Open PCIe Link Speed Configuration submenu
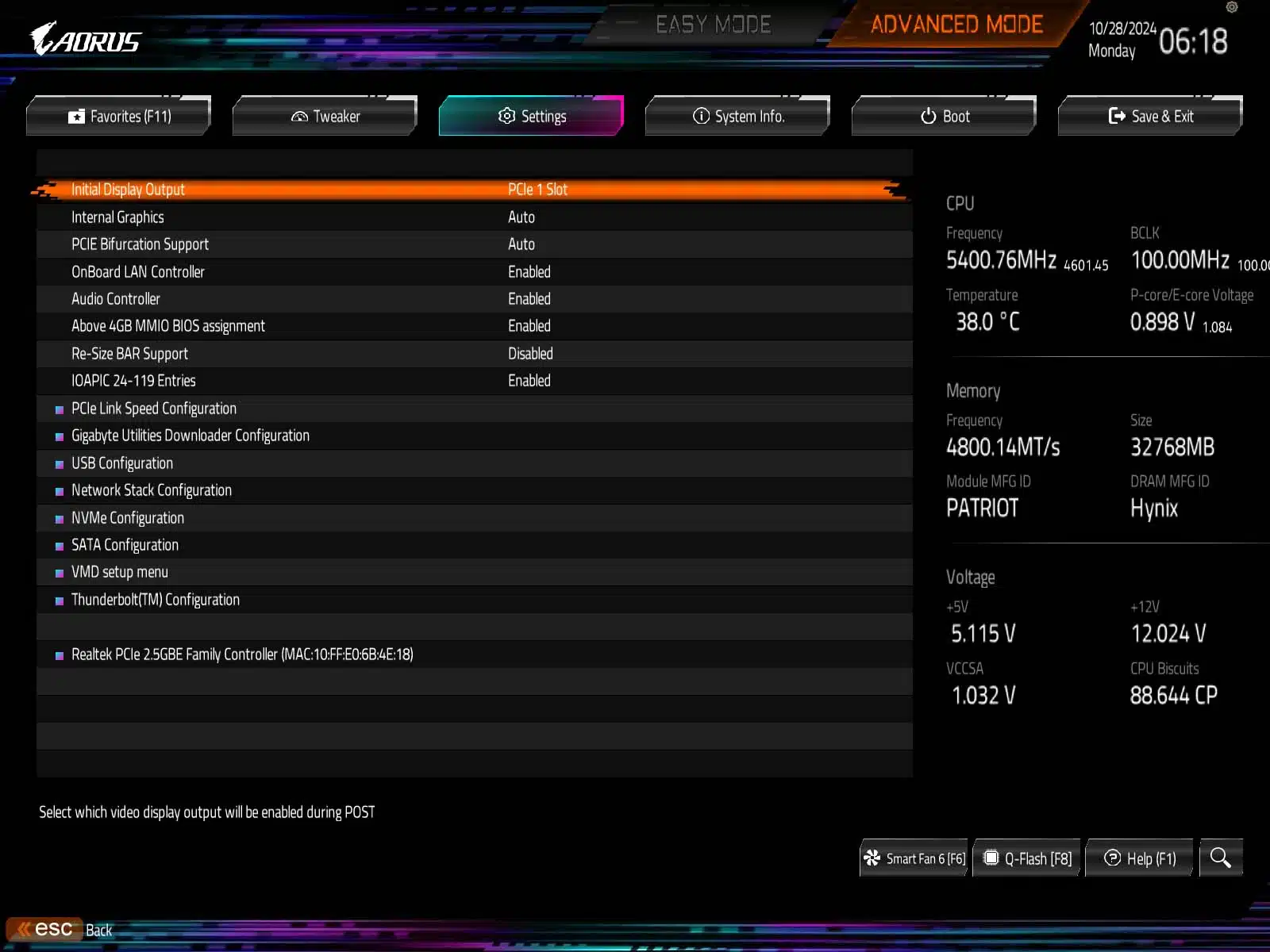Screen dimensions: 1270x952 click(154, 409)
